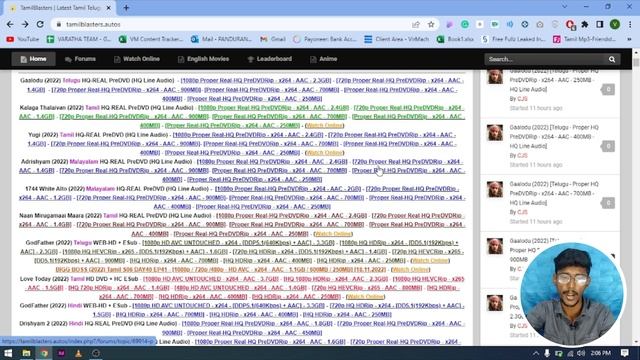Open the Grammarly green extension icon
This screenshot has width=640, height=360.
point(465,24)
